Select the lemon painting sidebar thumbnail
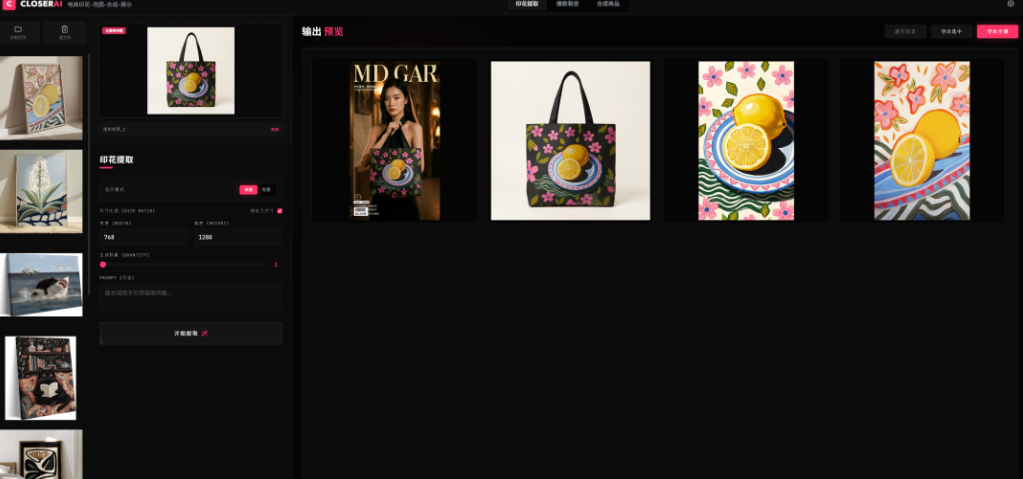Screen dimensions: 1023x479 tap(41, 98)
